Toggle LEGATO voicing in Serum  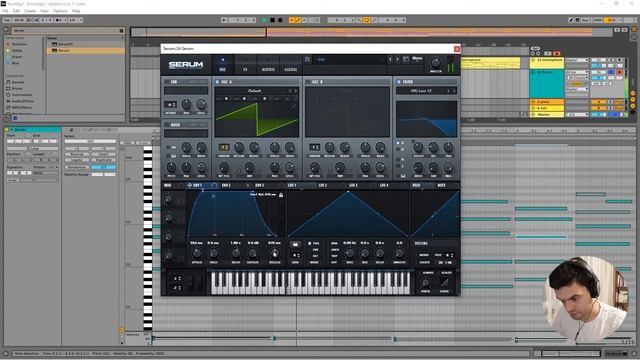pyautogui.click(x=424, y=262)
